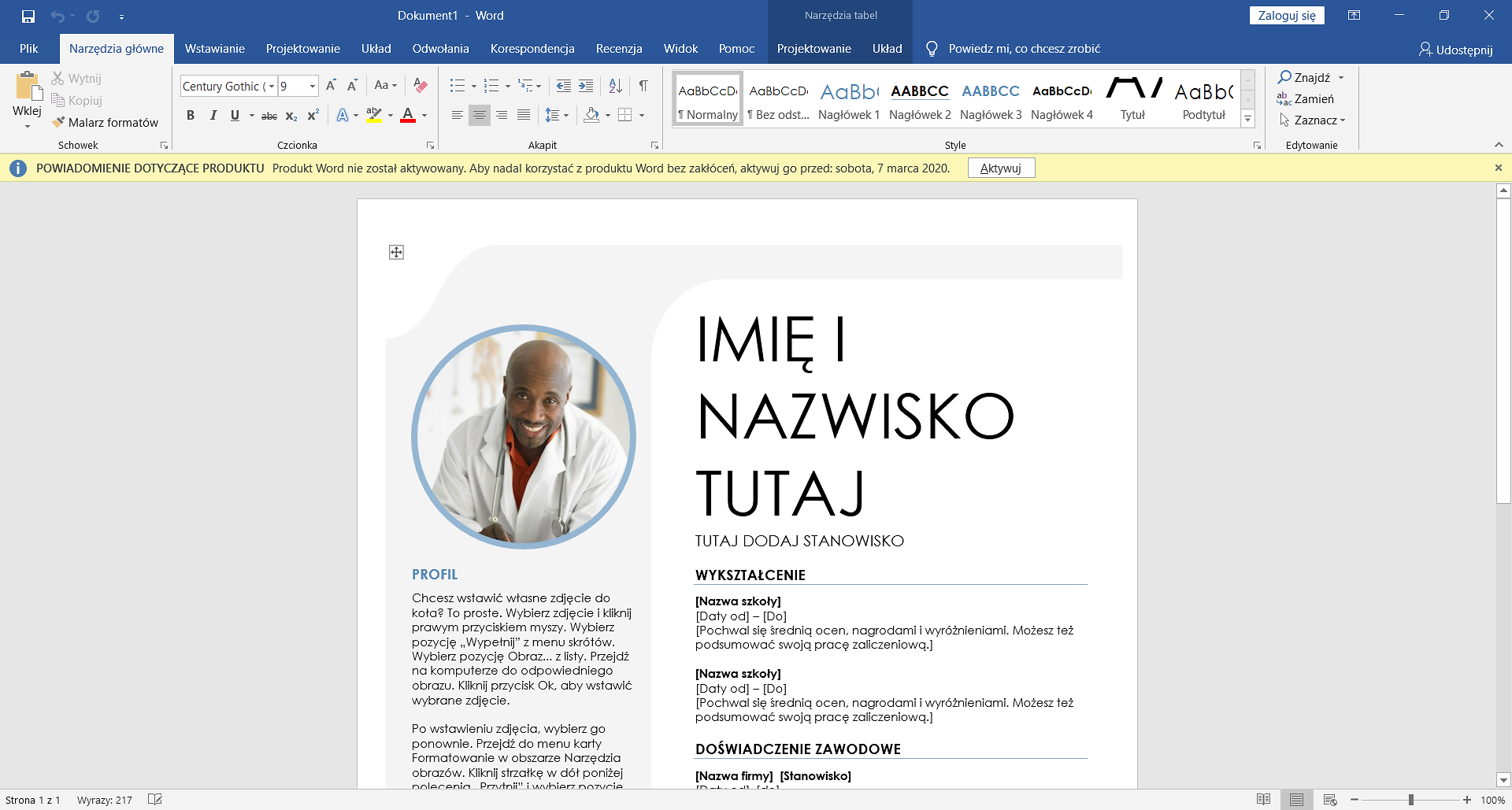Click the Aktywuj button

1001,168
